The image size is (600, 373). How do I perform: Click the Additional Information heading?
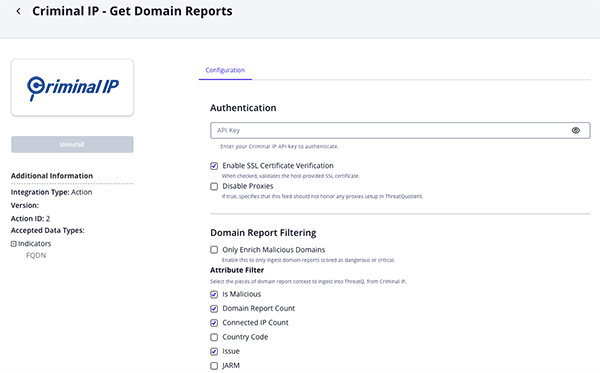coord(52,176)
